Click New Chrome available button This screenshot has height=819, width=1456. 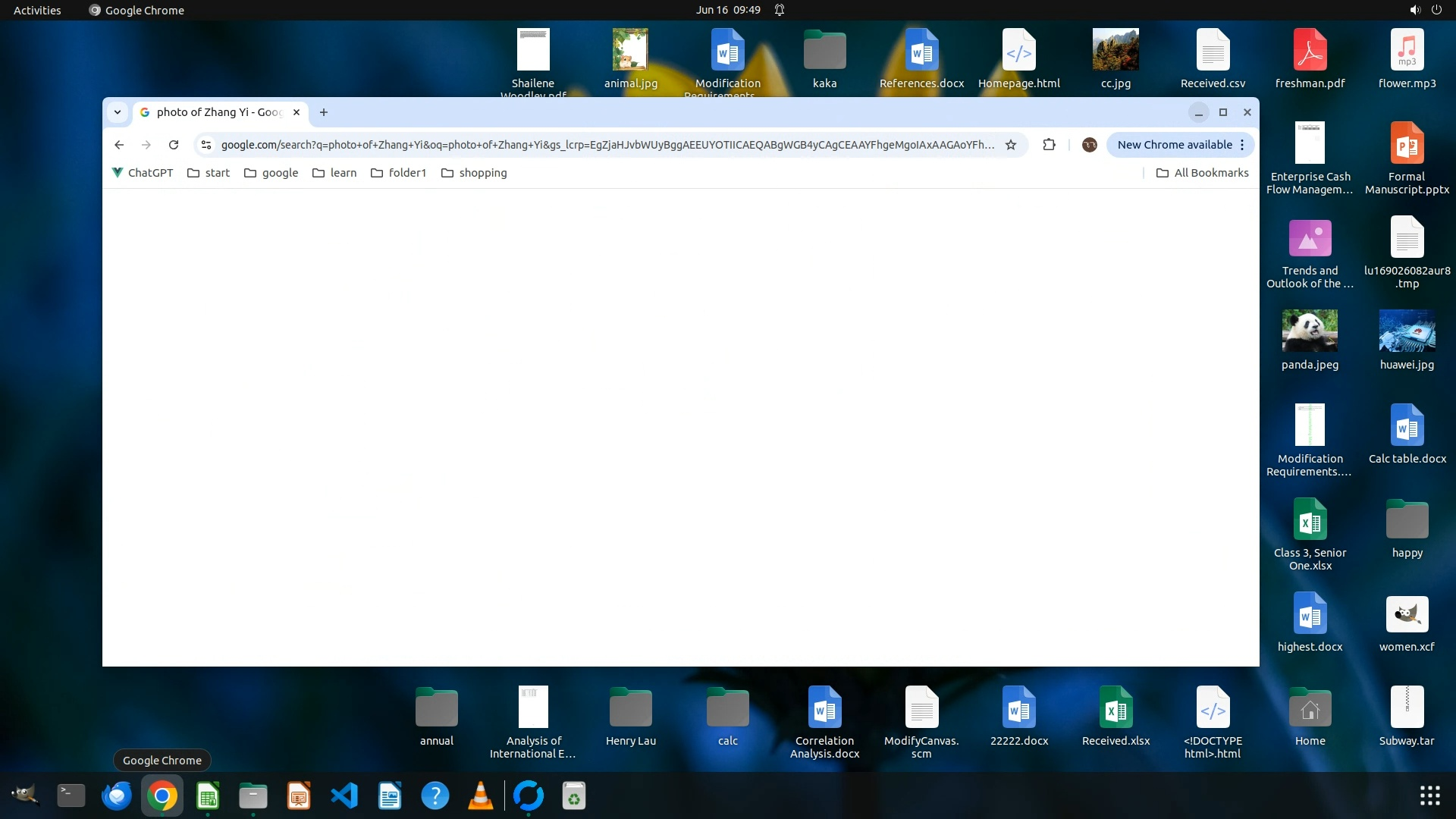1174,145
